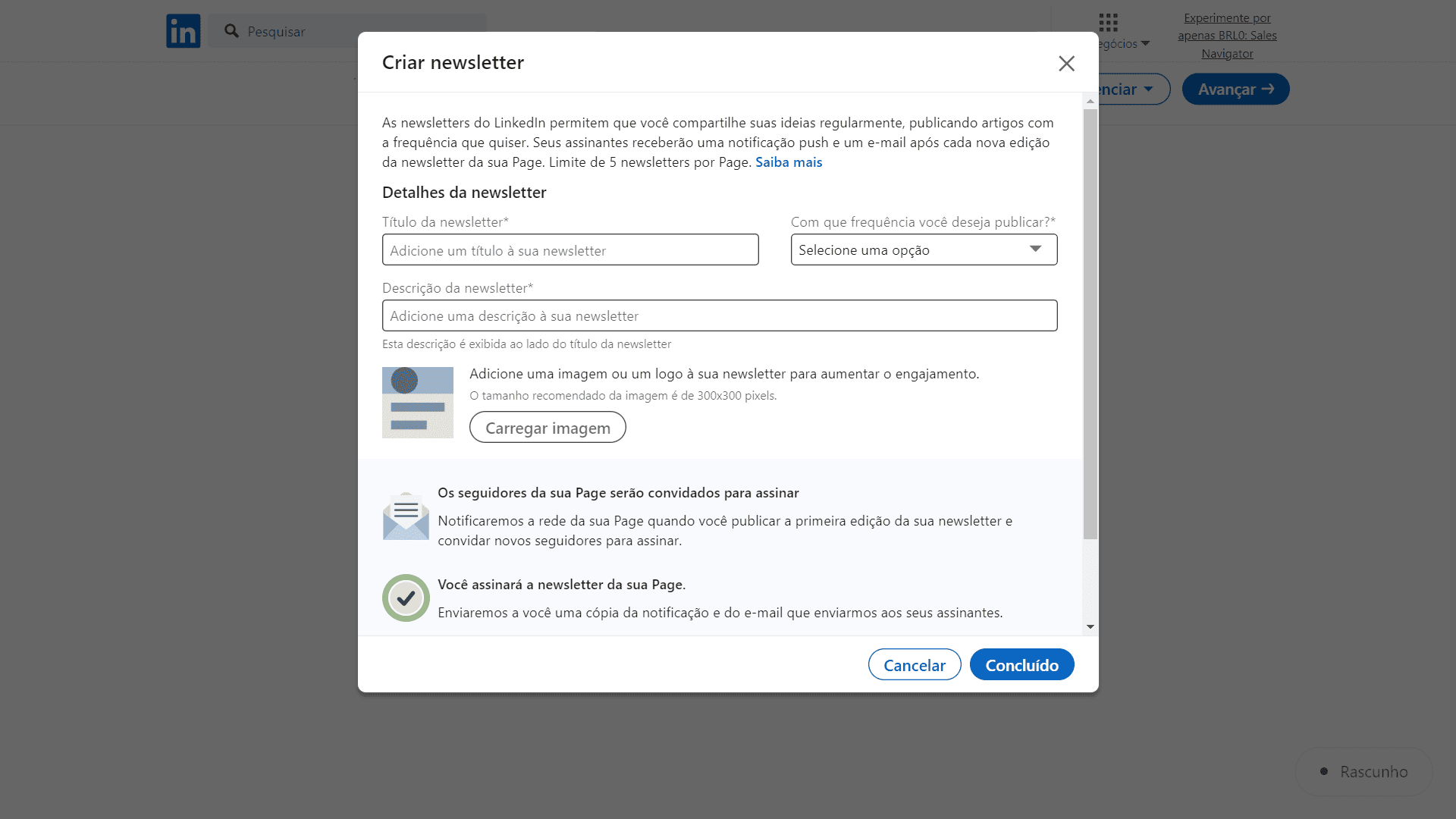
Task: Expand the Negócios menu arrow
Action: [x=1145, y=43]
